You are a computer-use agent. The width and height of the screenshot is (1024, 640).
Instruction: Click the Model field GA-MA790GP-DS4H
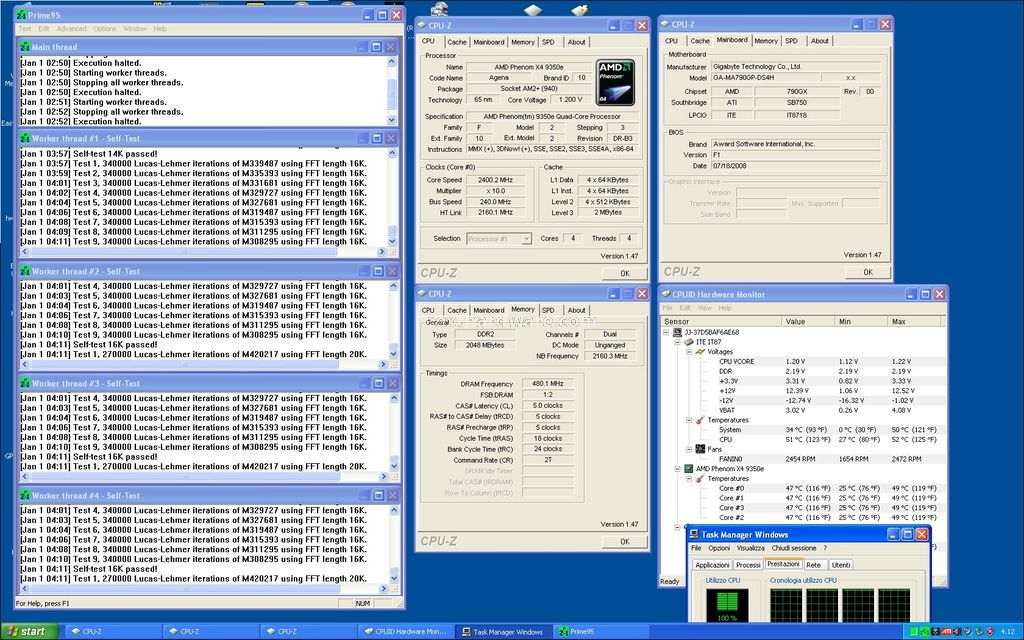[764, 77]
